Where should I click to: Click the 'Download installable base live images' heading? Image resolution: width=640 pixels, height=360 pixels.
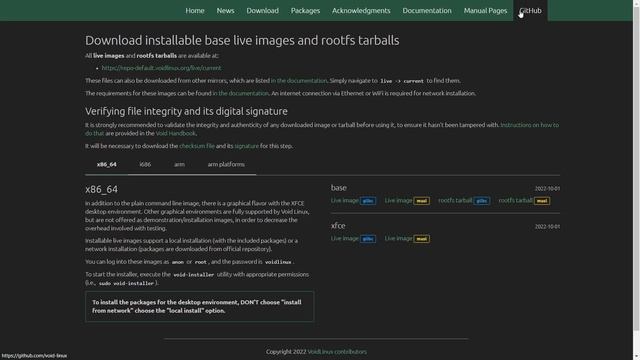(242, 40)
